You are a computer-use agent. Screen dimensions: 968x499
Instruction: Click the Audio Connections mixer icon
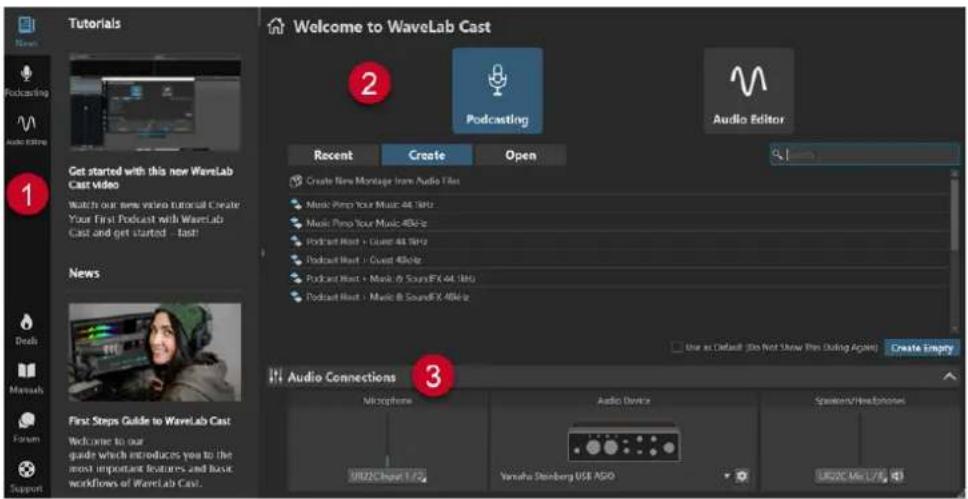[275, 376]
